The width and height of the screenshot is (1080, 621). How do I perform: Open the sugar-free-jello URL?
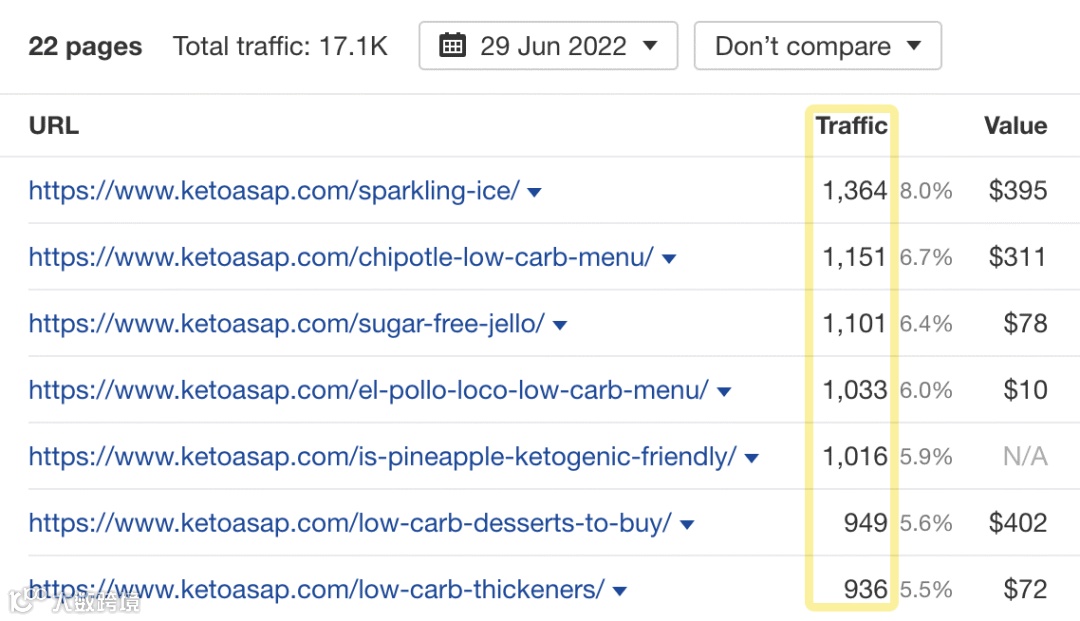point(284,323)
